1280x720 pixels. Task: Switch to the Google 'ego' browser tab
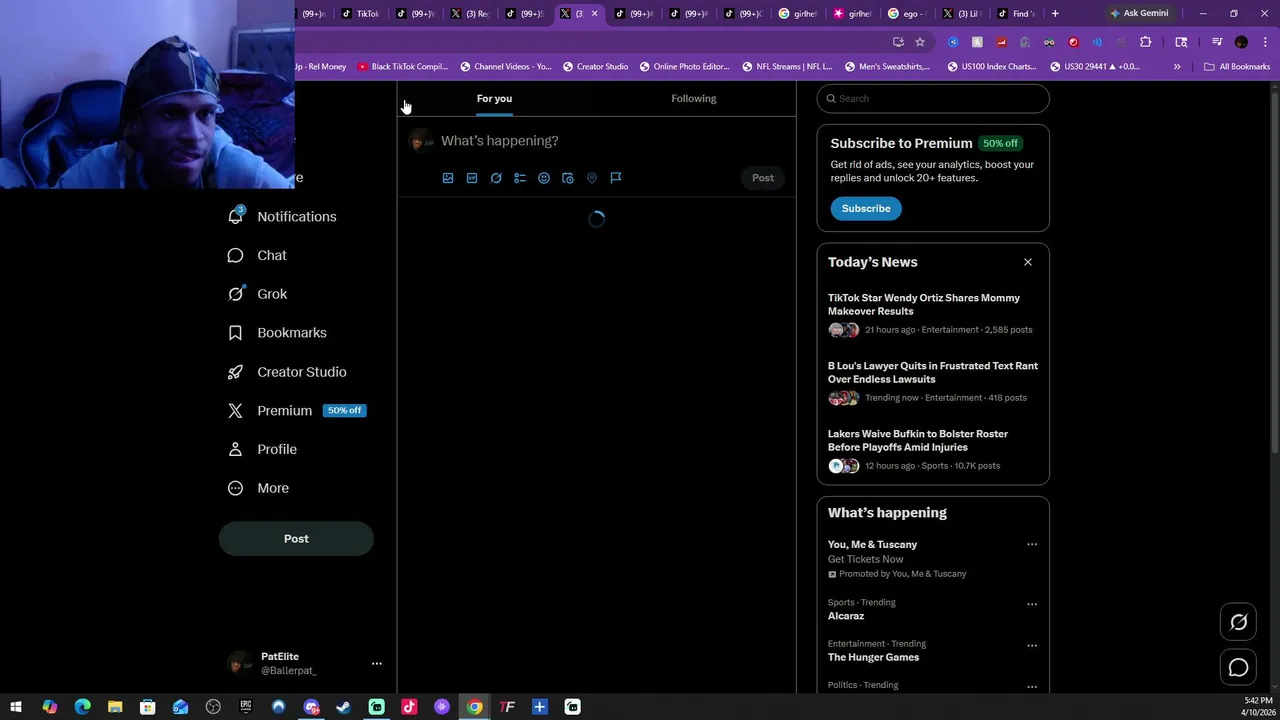tap(909, 14)
